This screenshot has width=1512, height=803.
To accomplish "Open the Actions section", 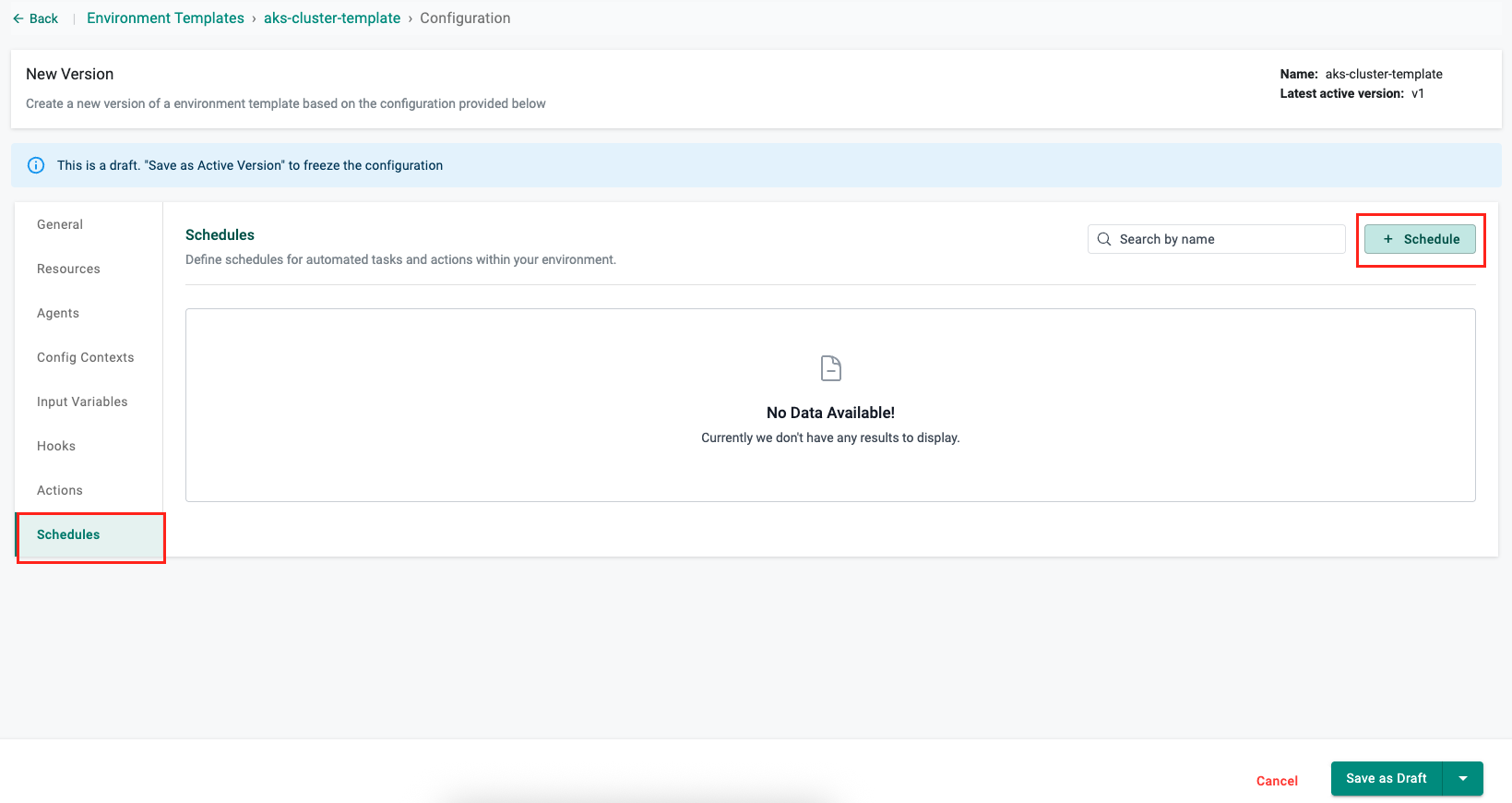I will (x=60, y=490).
